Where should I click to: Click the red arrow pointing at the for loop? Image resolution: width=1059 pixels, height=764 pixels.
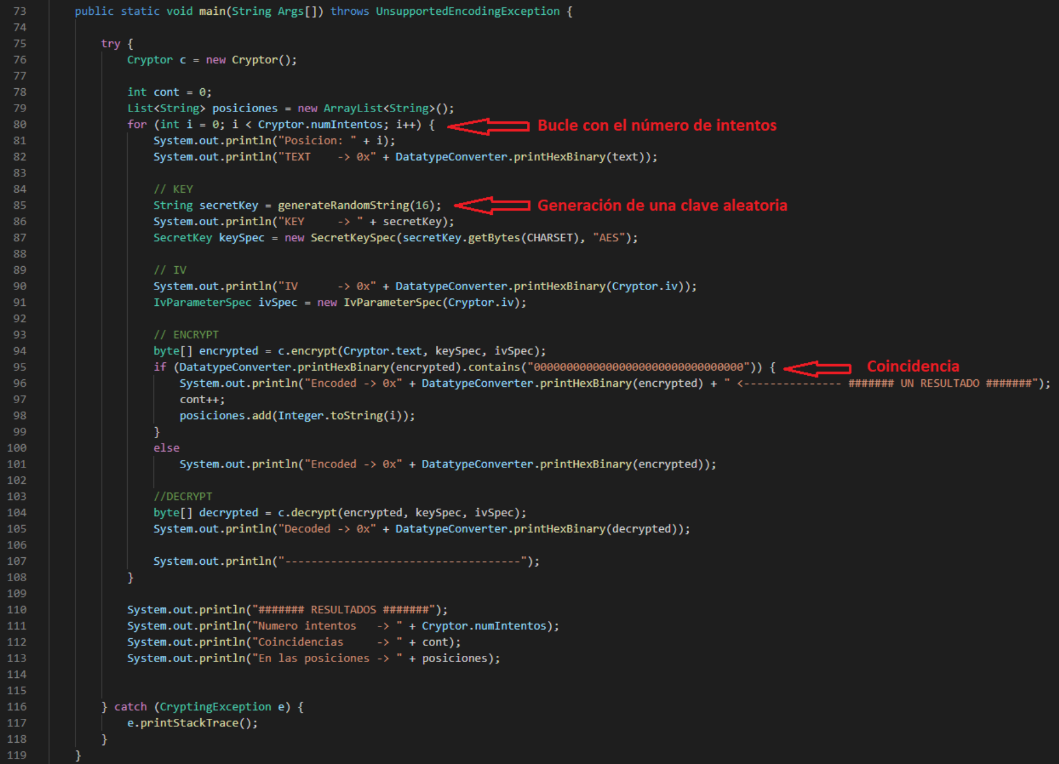[x=487, y=126]
